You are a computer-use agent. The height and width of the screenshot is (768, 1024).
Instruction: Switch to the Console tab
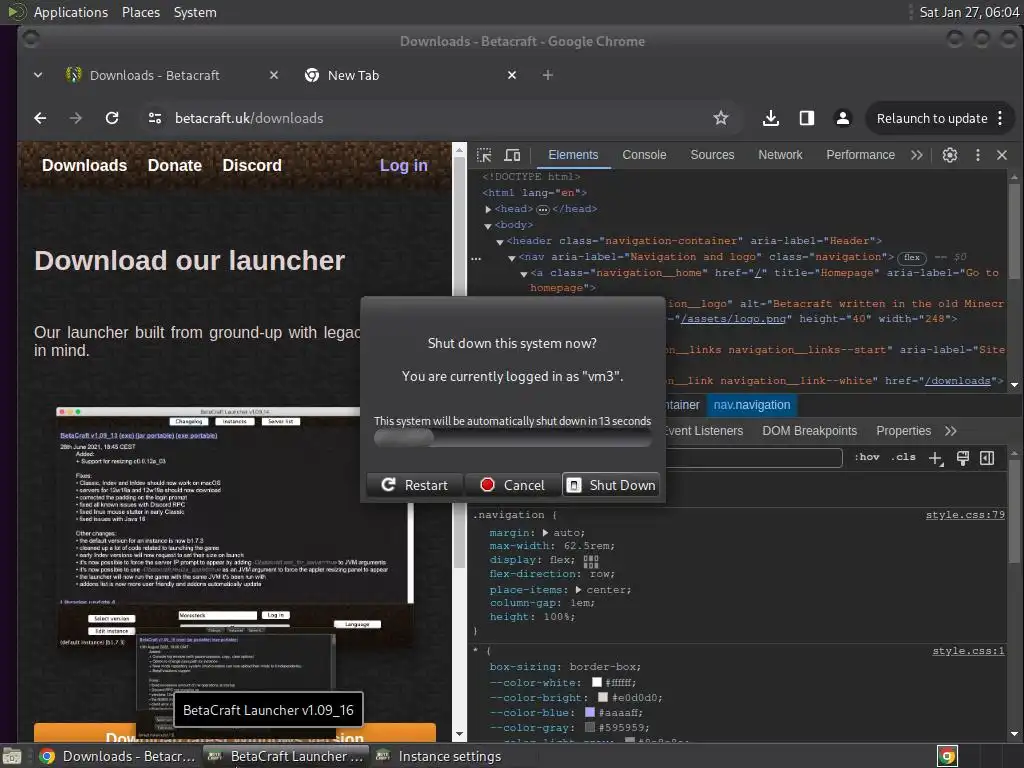(644, 155)
